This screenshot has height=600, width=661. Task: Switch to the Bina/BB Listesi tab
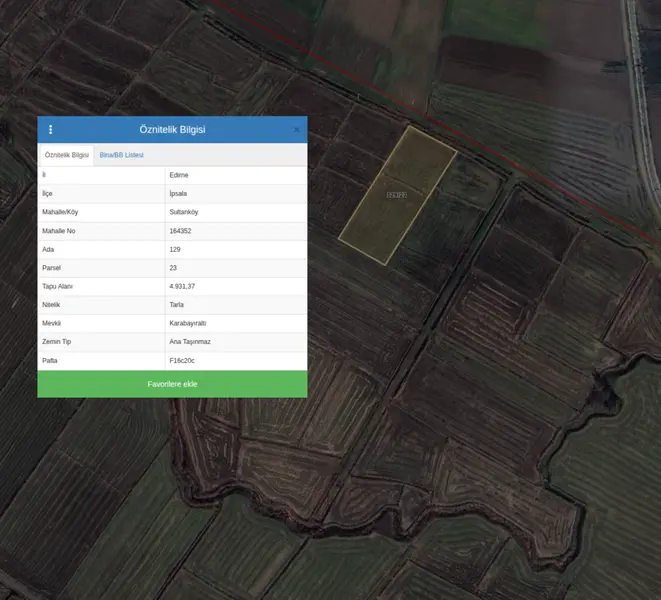(121, 155)
